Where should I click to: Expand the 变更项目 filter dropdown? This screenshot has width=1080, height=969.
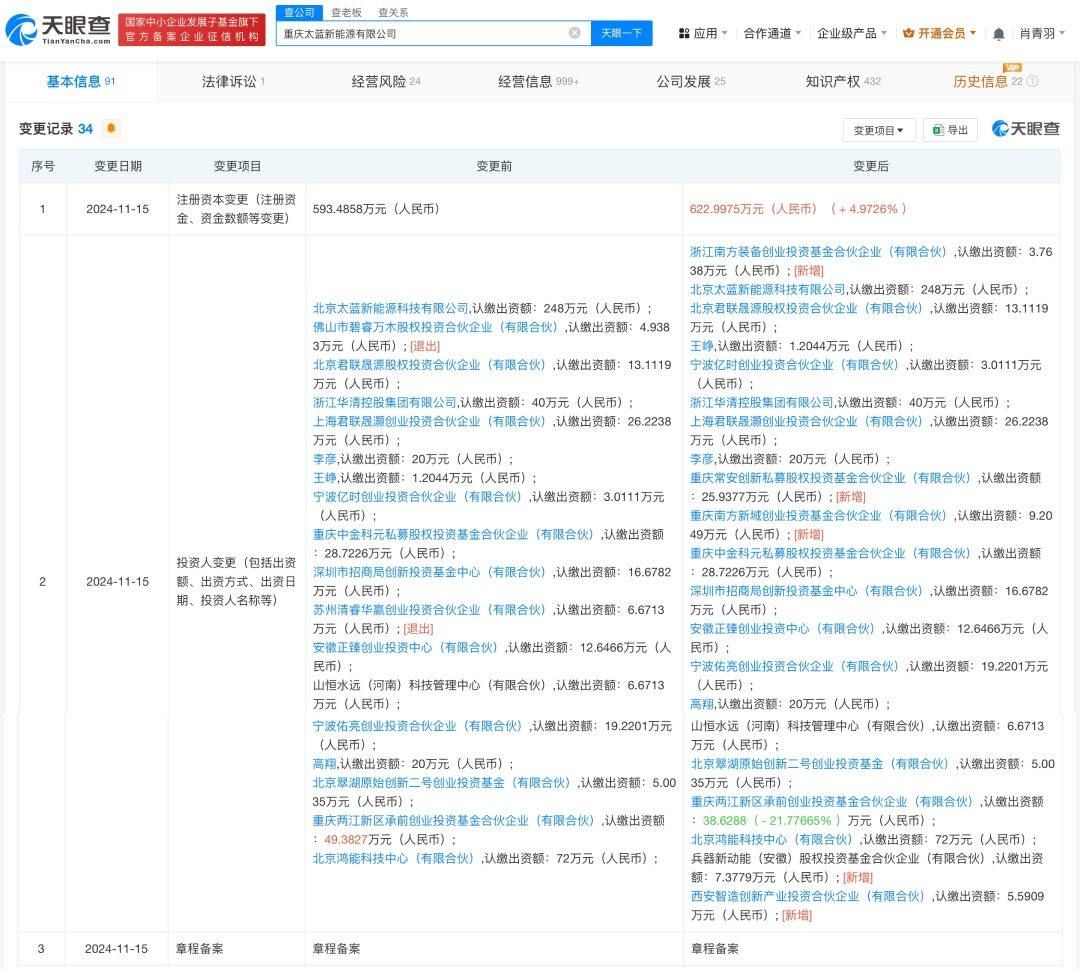coord(879,130)
